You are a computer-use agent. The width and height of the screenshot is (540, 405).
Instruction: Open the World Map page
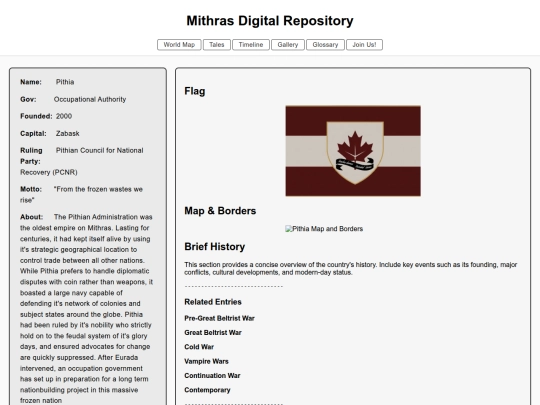pyautogui.click(x=179, y=45)
